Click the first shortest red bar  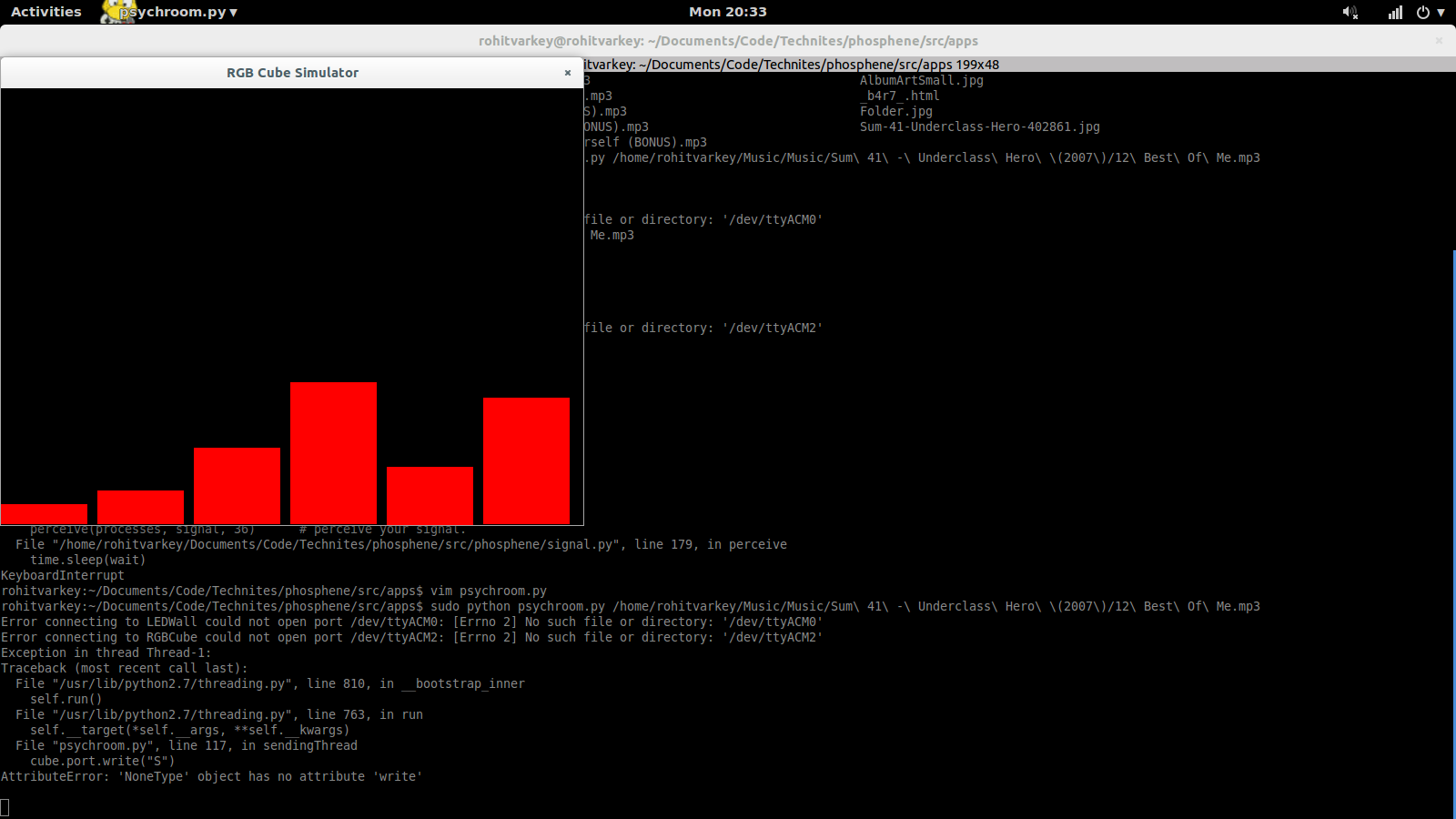44,514
